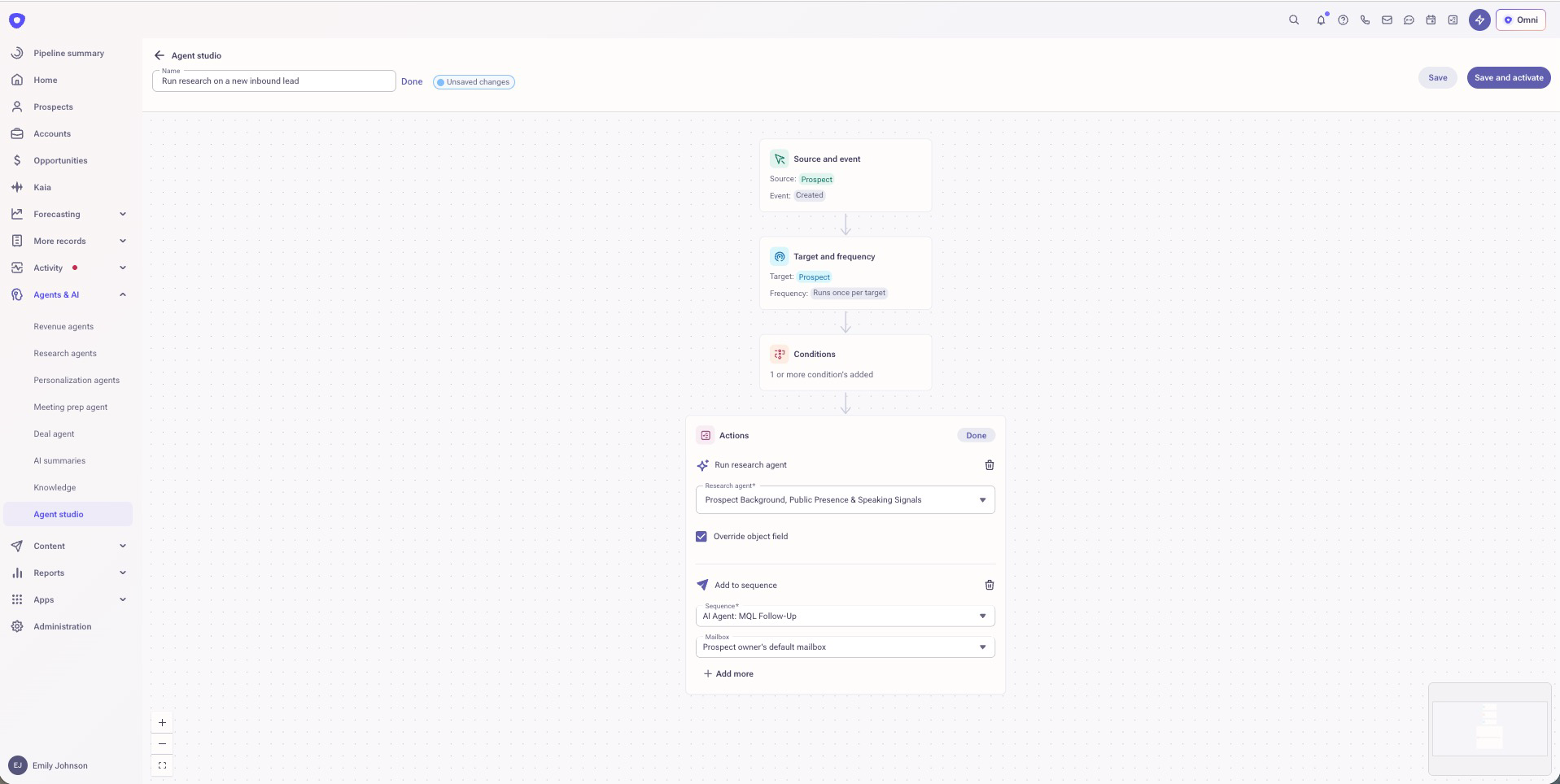
Task: Click the phone dialer icon
Action: point(1365,20)
